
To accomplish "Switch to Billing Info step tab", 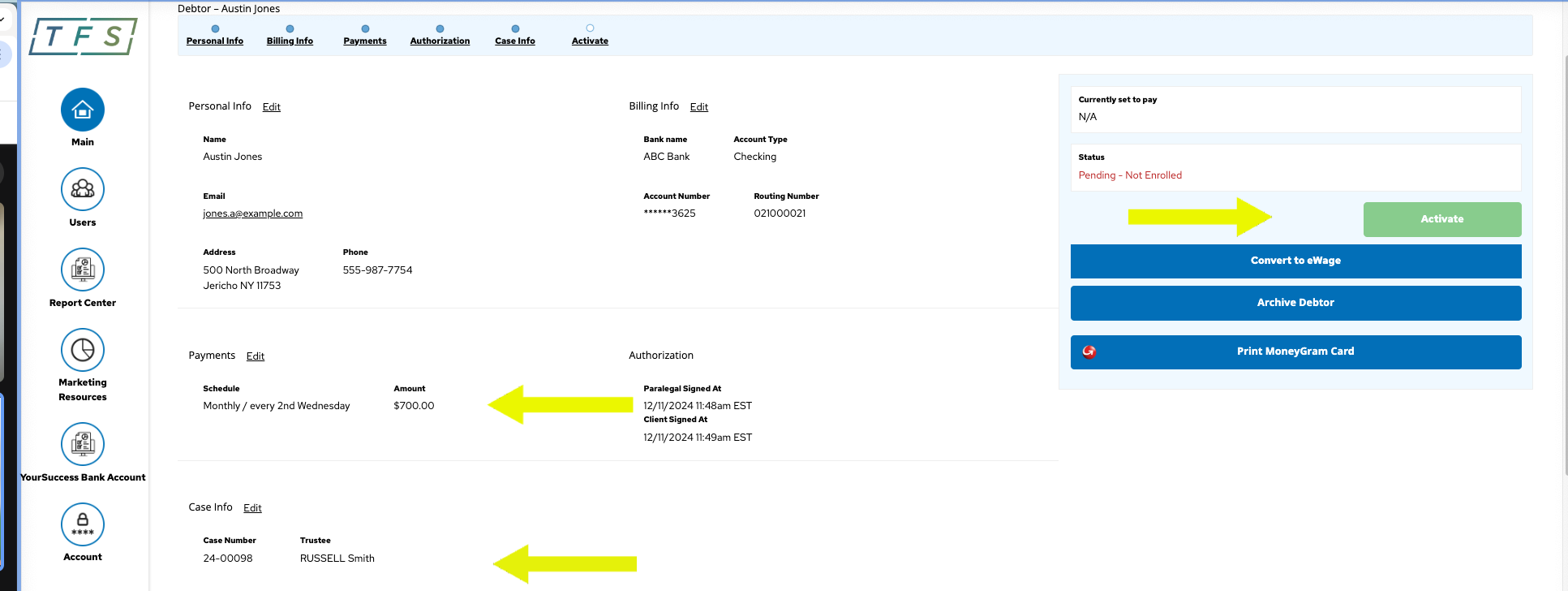I will (x=290, y=41).
